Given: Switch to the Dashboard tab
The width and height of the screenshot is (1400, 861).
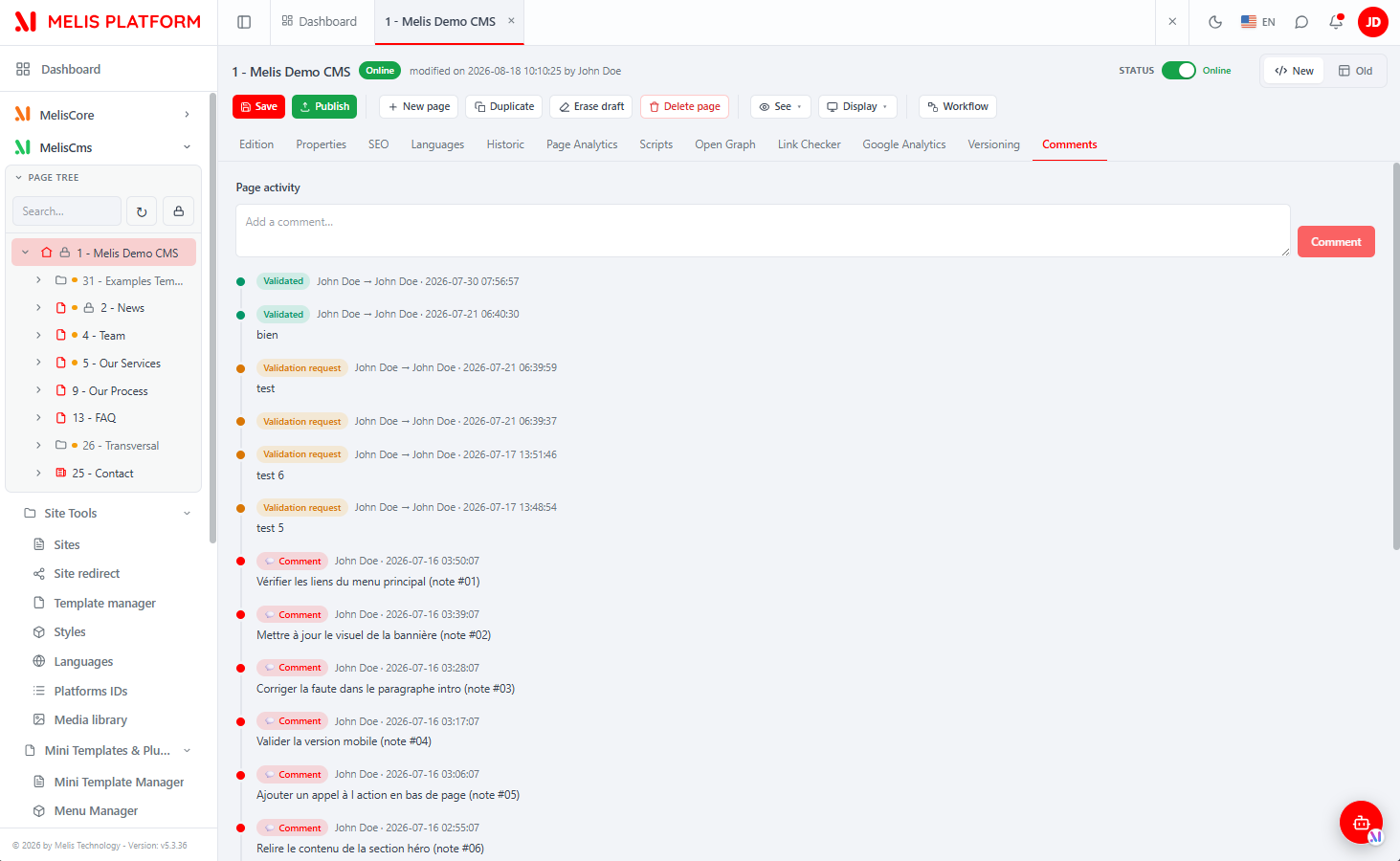Looking at the screenshot, I should tap(319, 22).
